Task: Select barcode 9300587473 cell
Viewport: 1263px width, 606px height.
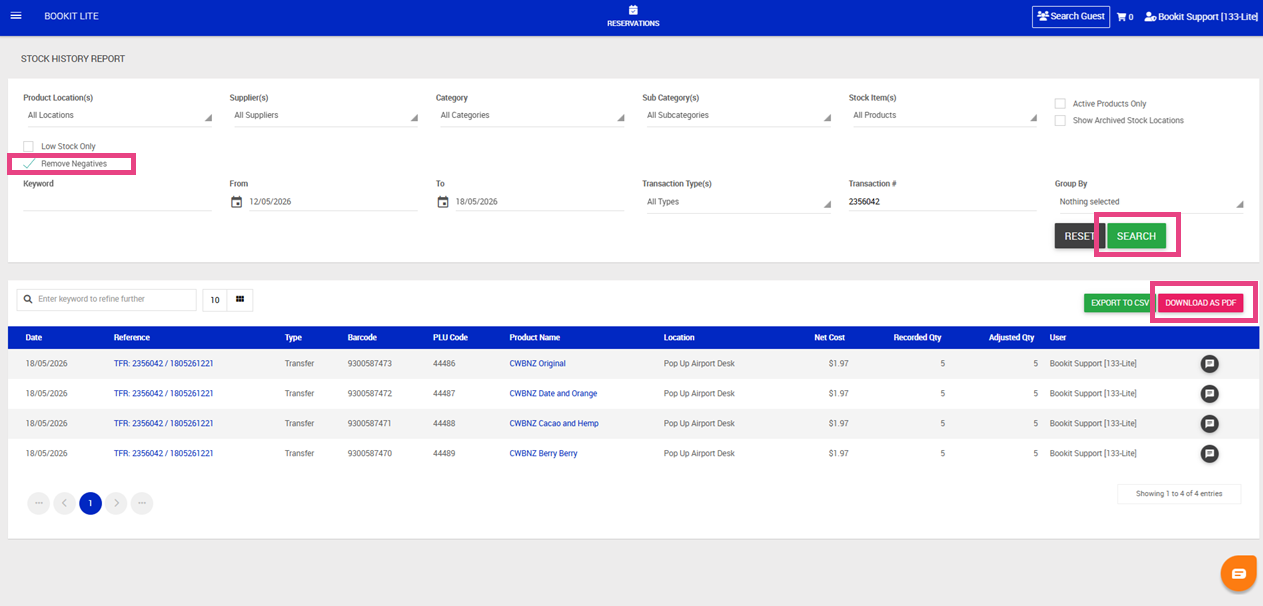Action: [370, 364]
